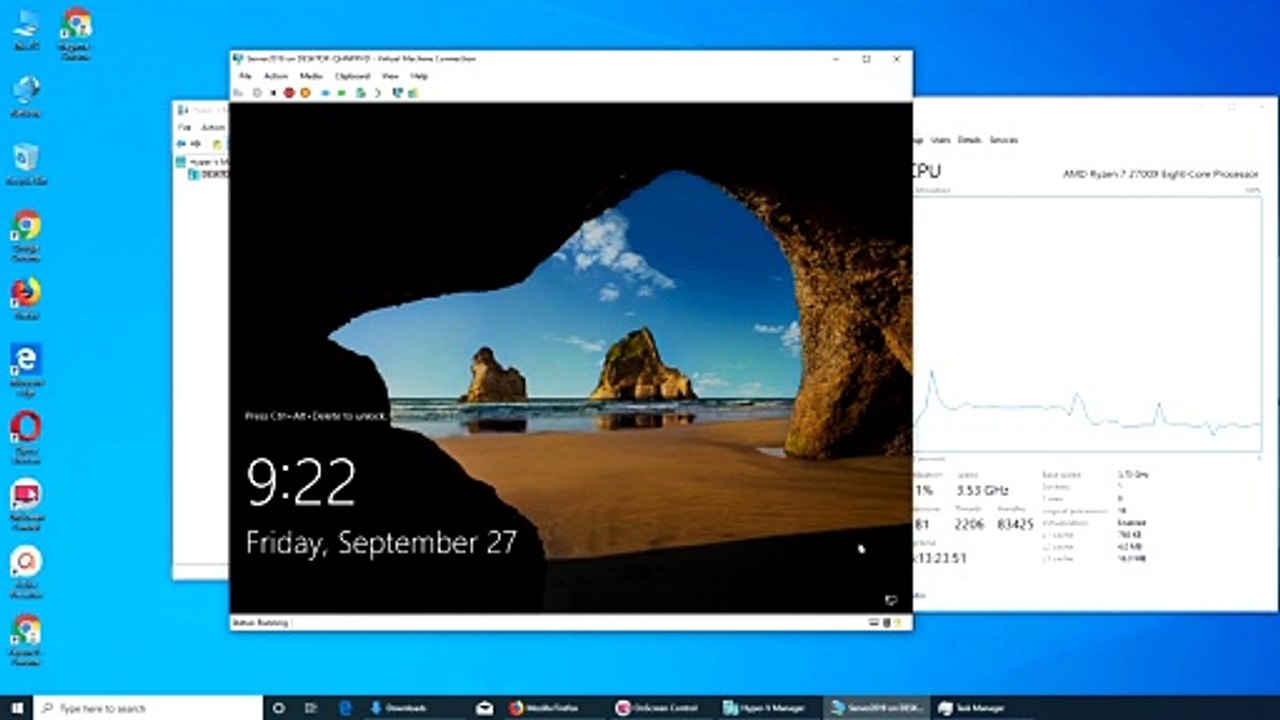1280x720 pixels.
Task: Click 'Press Ctrl+Alt+Delete to unlock' text
Action: (315, 415)
